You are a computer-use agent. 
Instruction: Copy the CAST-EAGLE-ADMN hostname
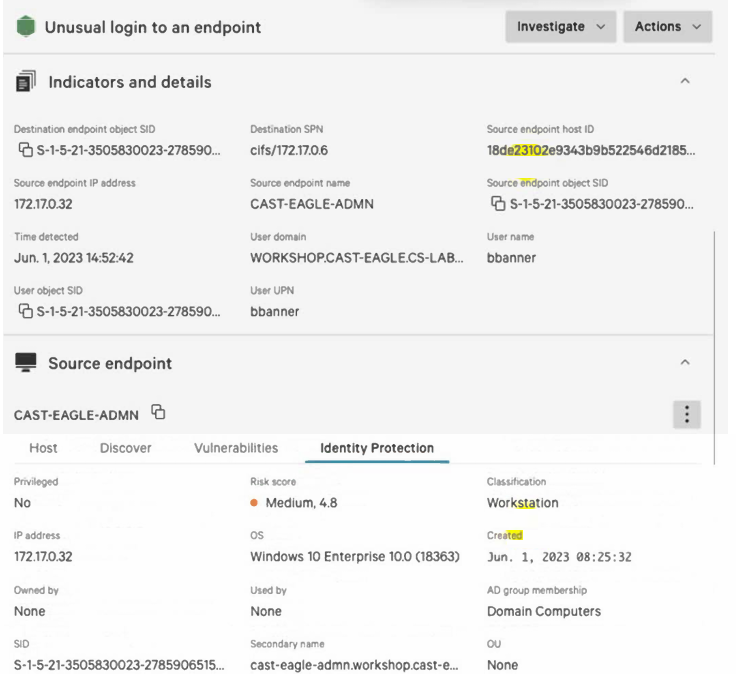click(158, 412)
